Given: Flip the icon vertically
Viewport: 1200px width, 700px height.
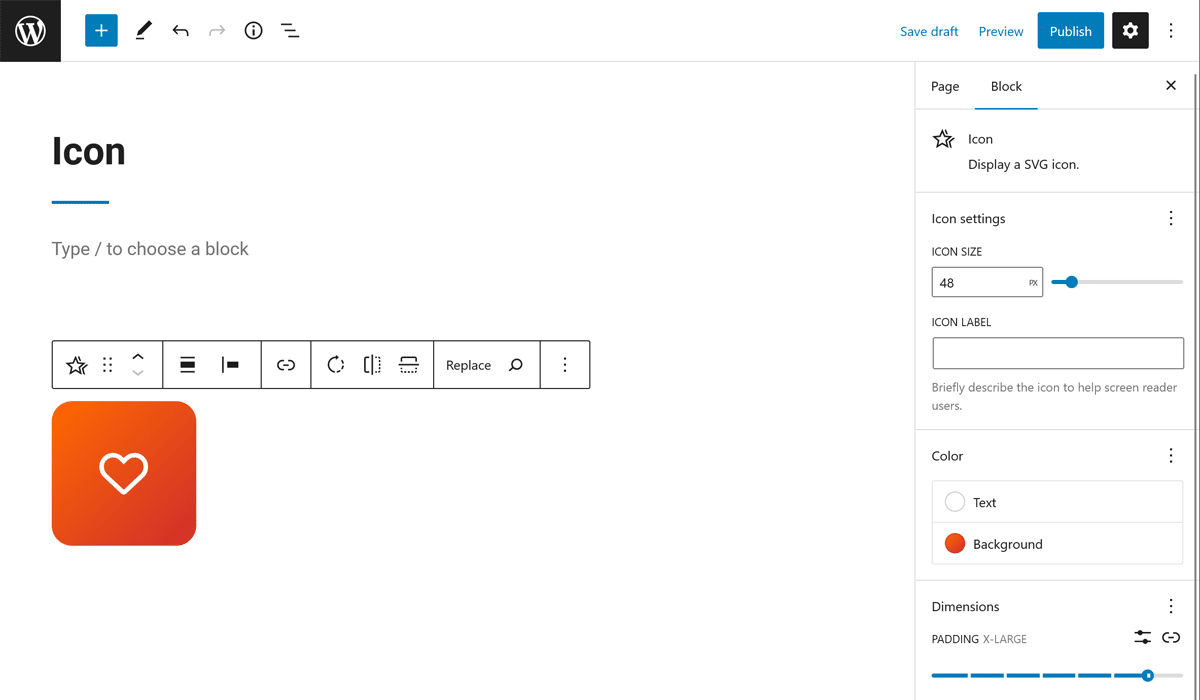Looking at the screenshot, I should coord(408,365).
